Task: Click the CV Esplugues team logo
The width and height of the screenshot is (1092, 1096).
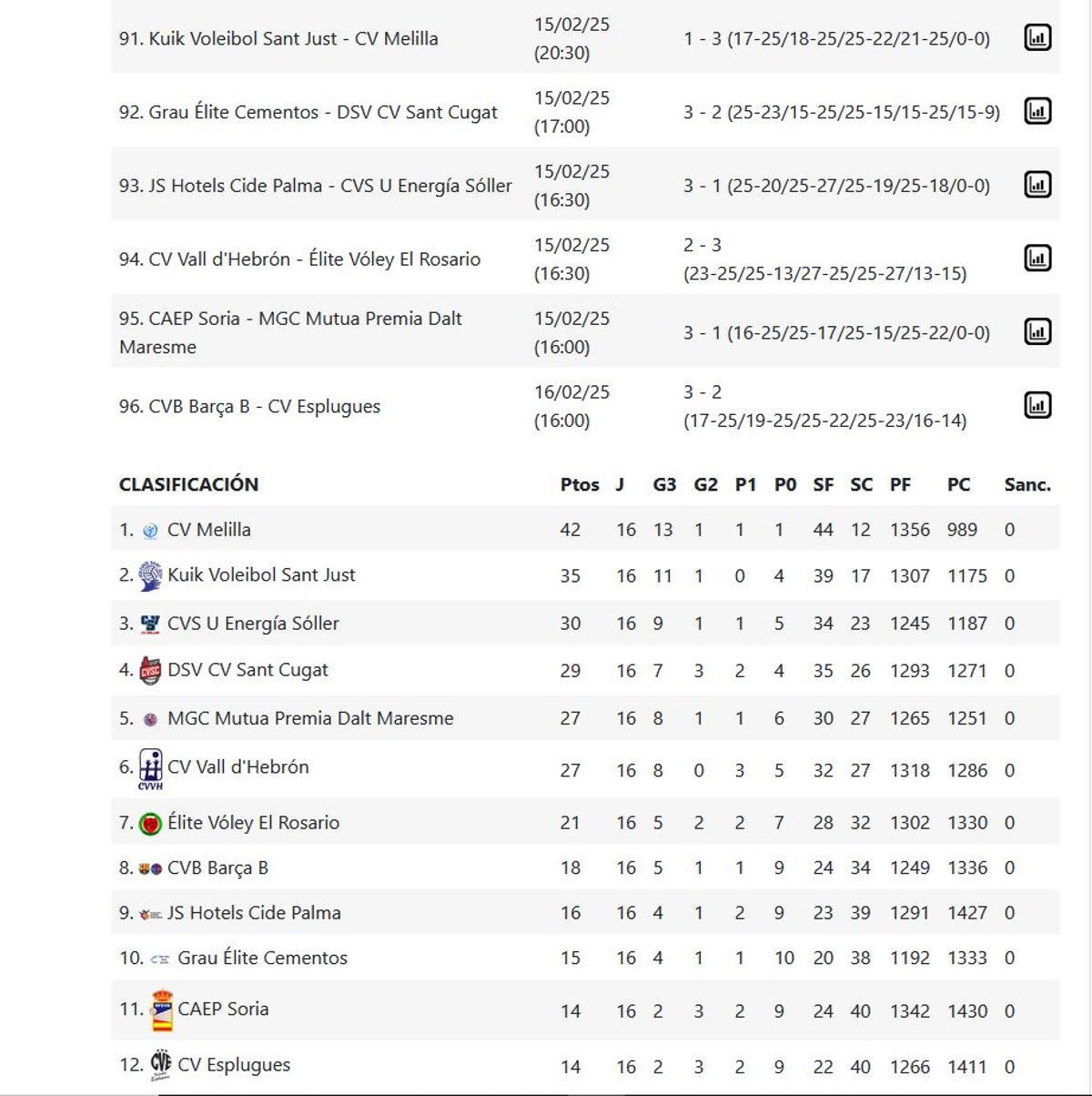Action: 161,1064
